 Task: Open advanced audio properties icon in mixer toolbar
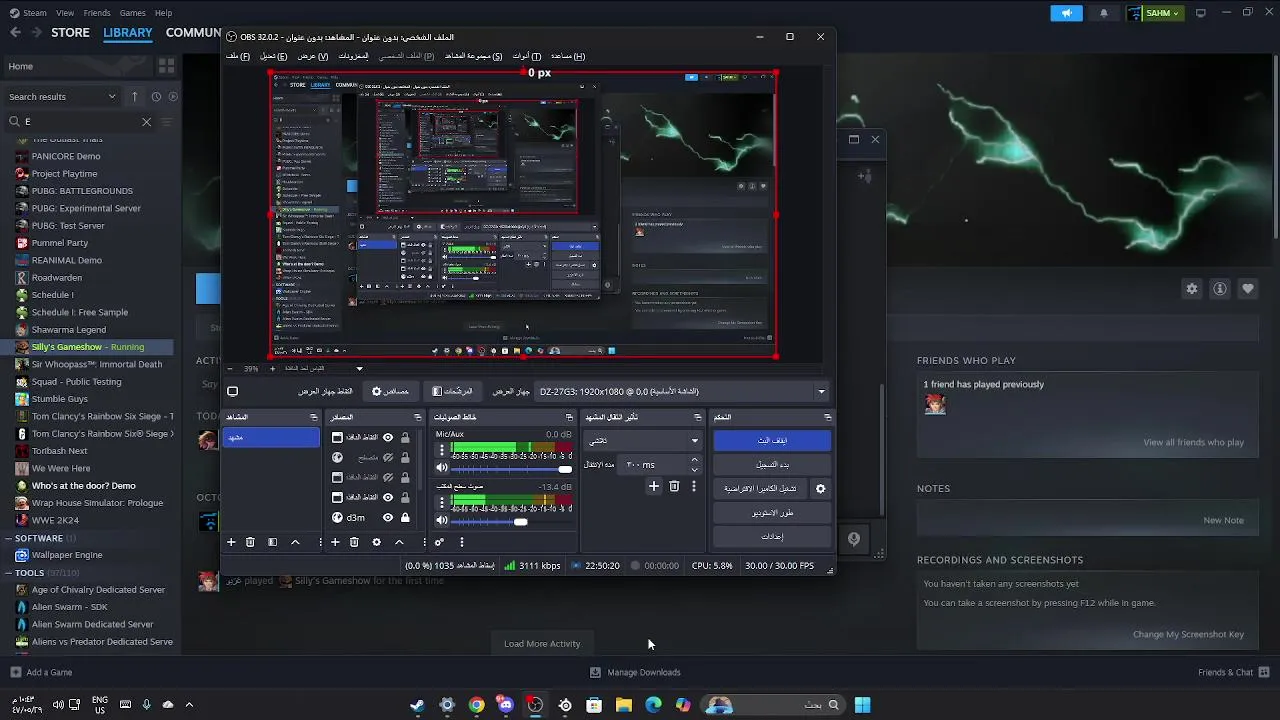click(x=439, y=542)
